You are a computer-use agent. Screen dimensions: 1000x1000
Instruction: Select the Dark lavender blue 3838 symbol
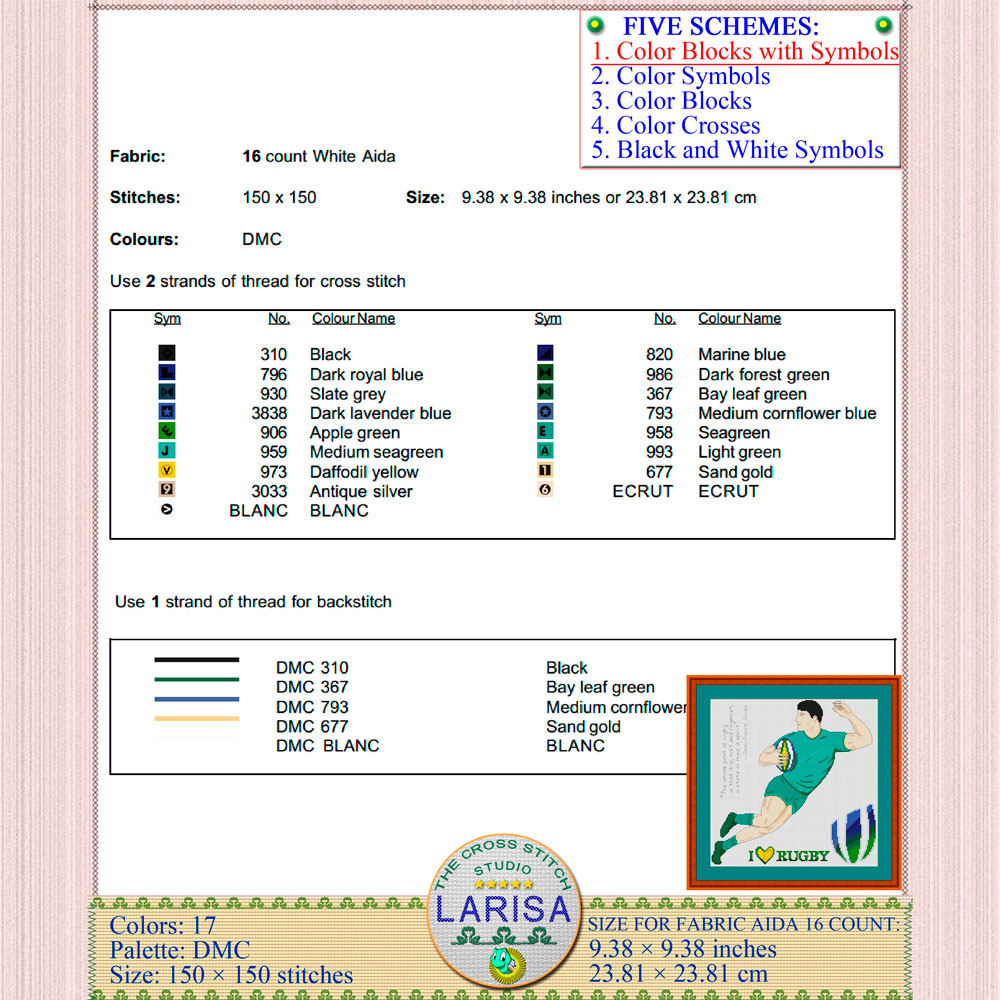(x=166, y=412)
